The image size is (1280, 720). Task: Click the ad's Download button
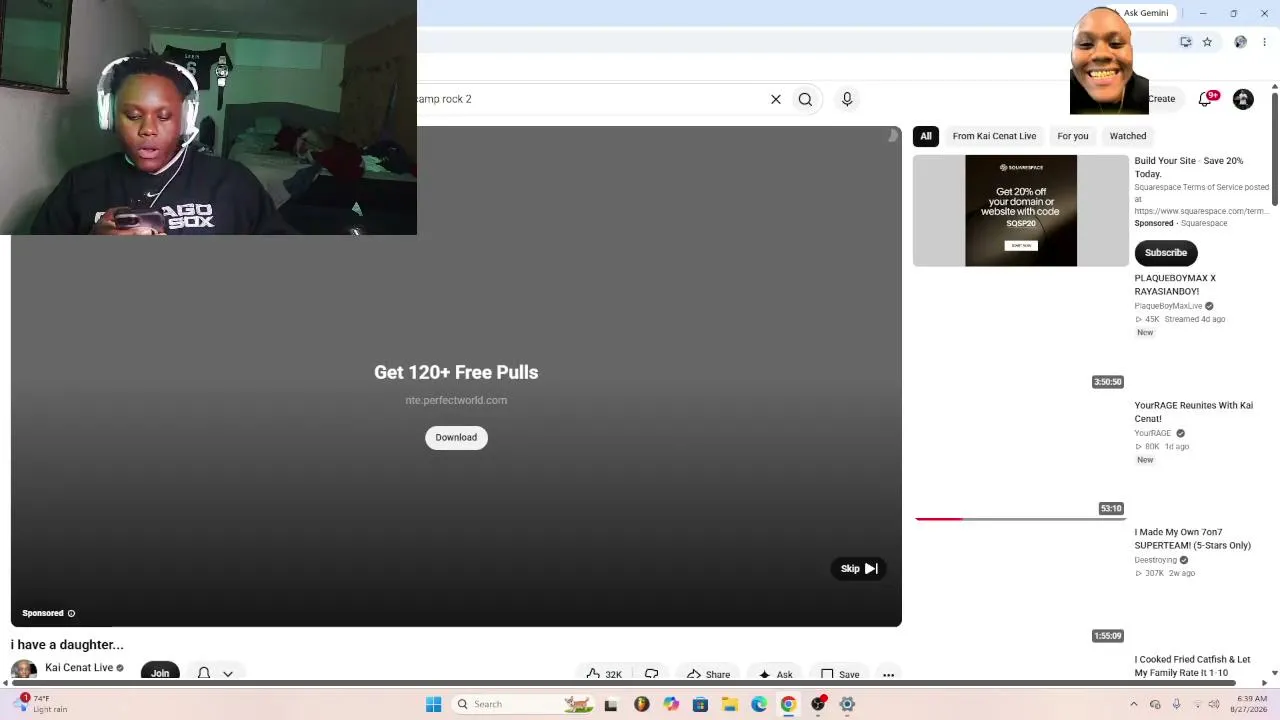pyautogui.click(x=456, y=438)
